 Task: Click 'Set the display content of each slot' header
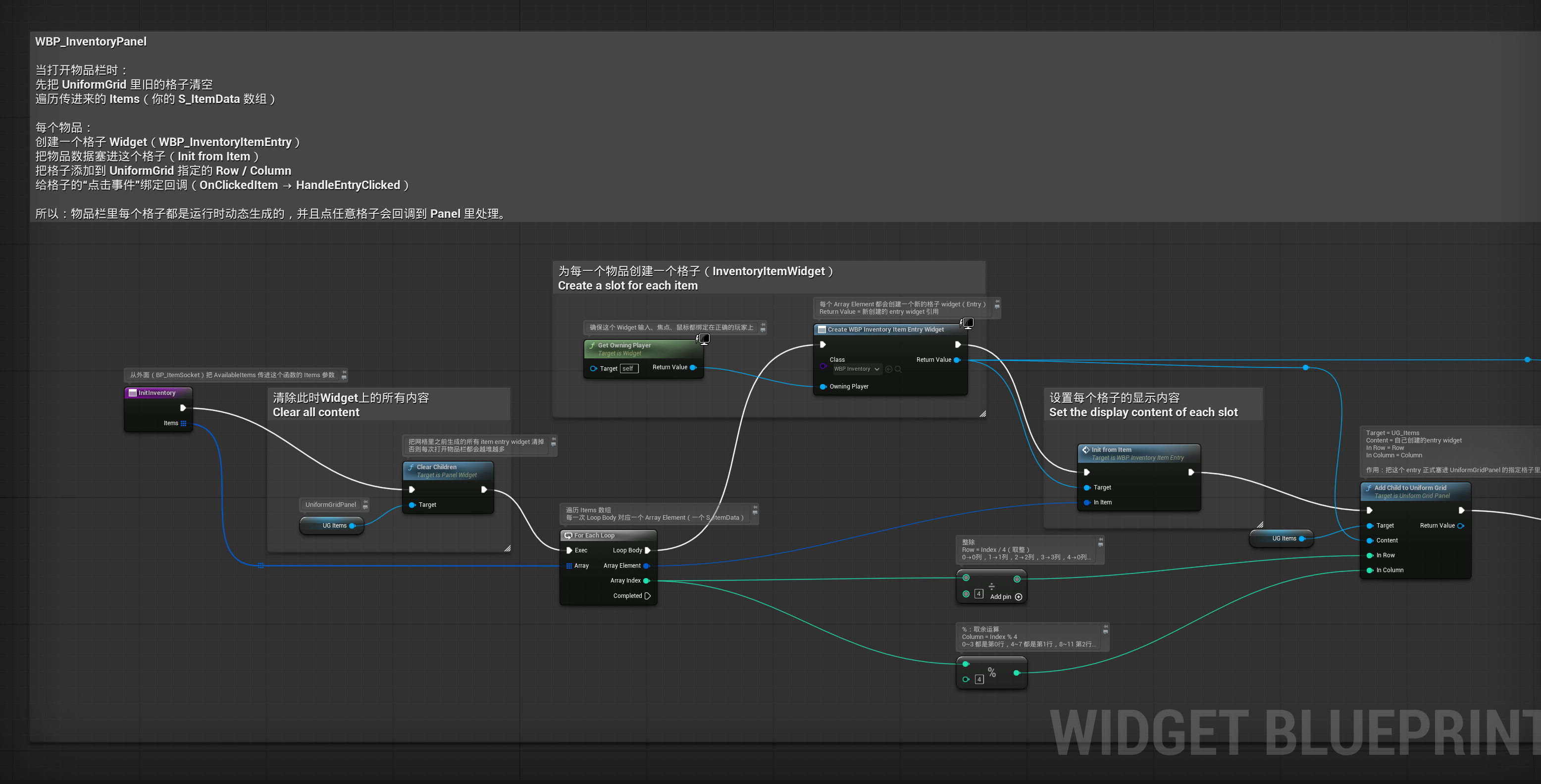coord(1153,405)
